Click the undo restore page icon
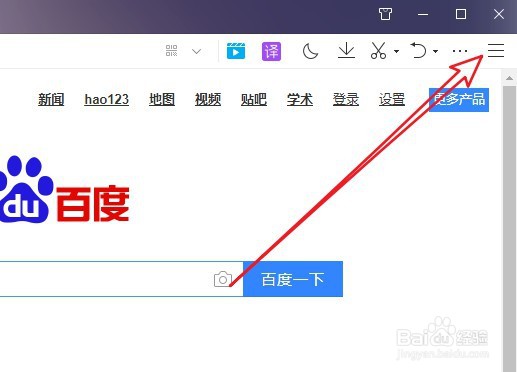517x372 pixels. coord(418,50)
